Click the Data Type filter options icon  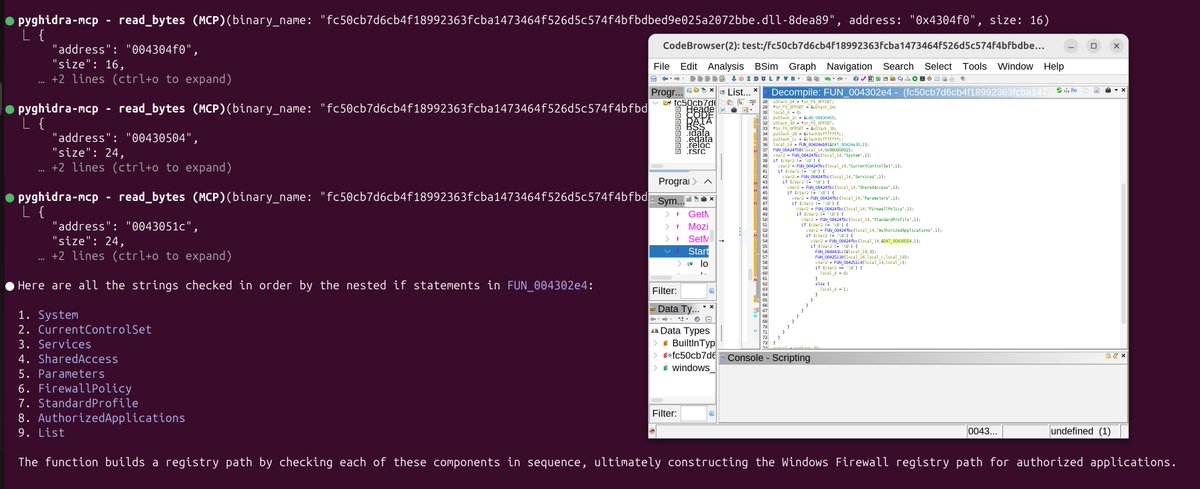[712, 413]
